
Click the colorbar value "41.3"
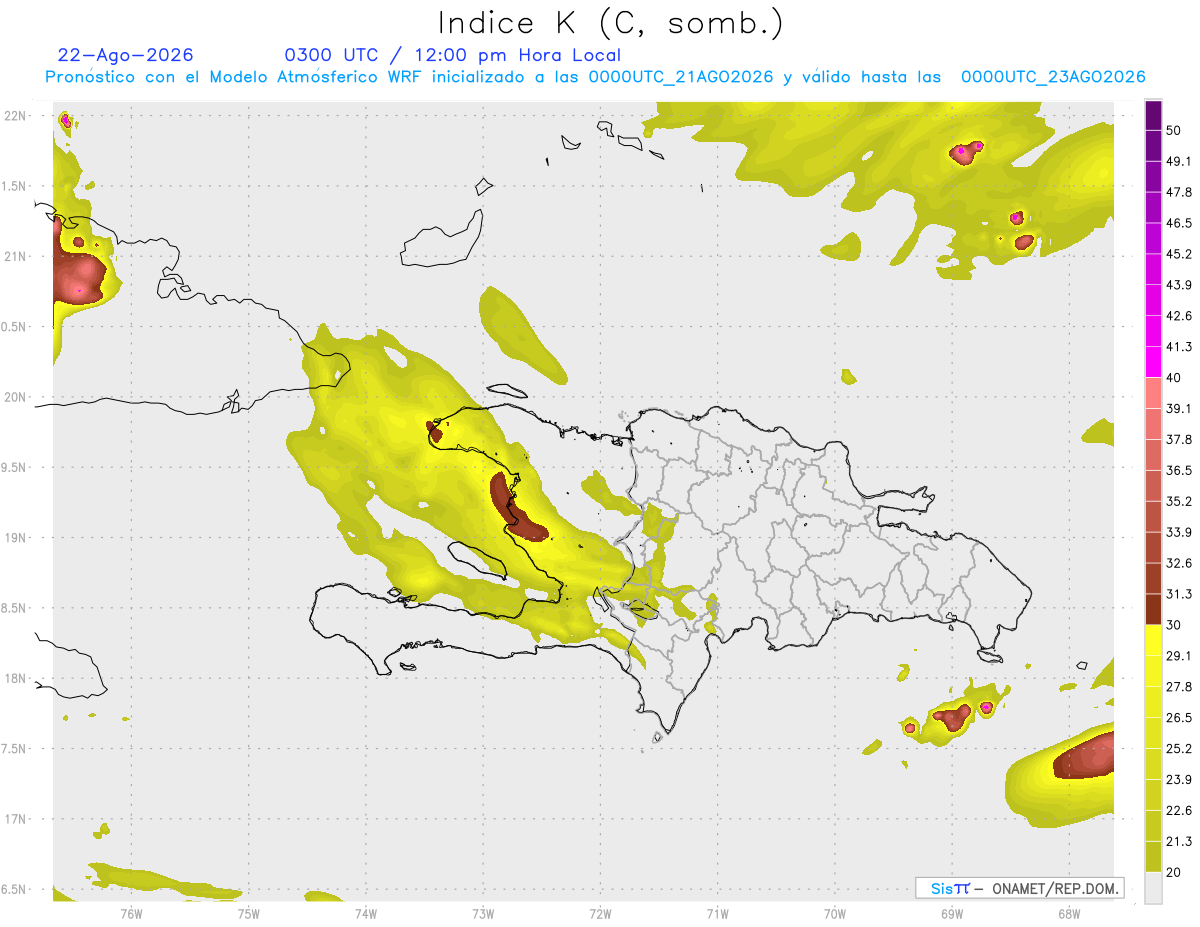click(1179, 347)
